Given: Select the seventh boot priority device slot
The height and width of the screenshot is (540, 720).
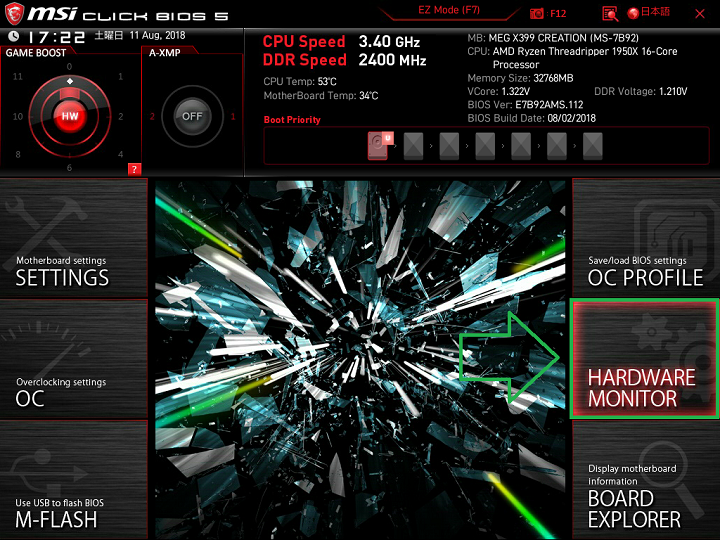Looking at the screenshot, I should (x=592, y=146).
